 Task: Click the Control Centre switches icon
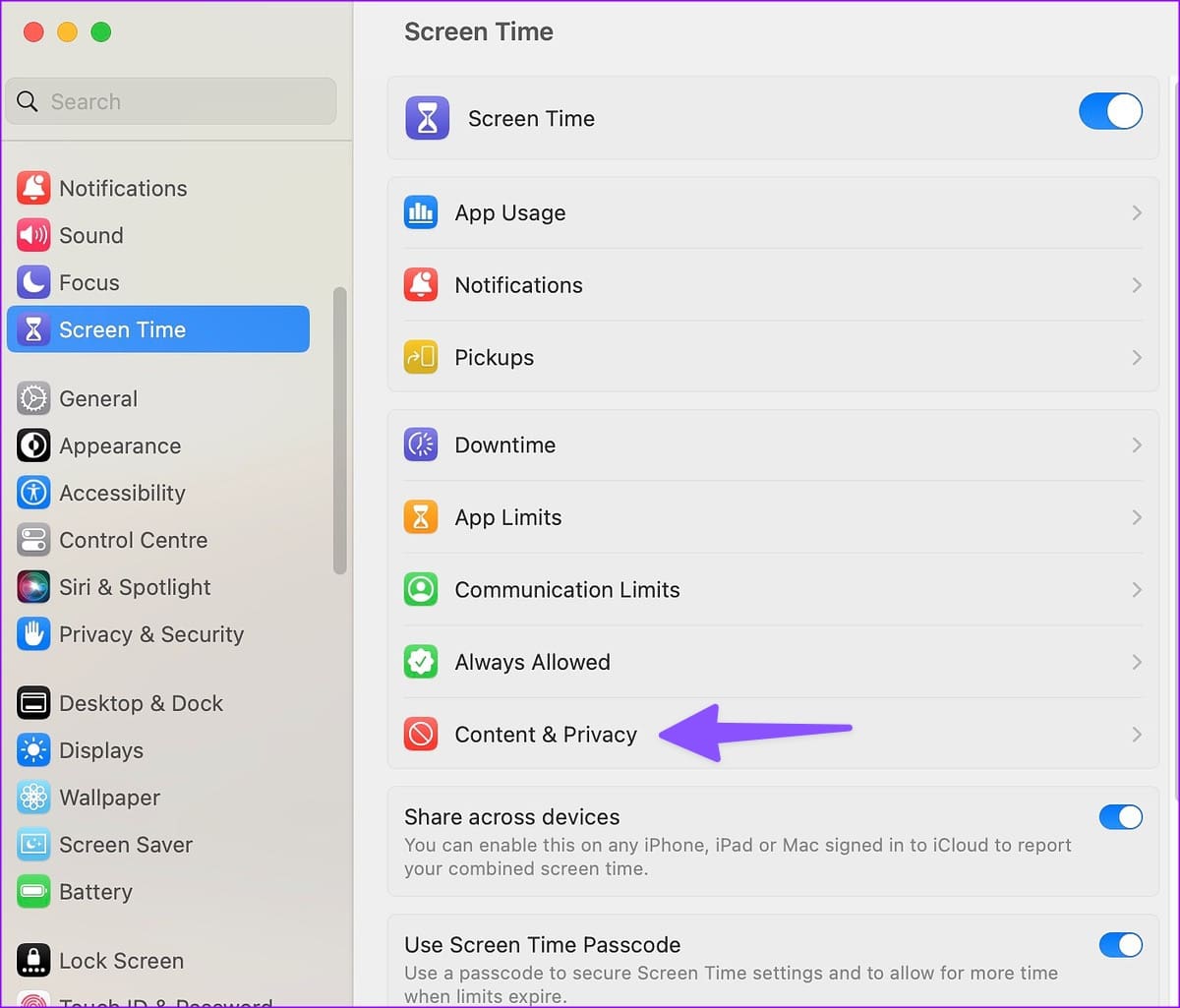coord(33,540)
